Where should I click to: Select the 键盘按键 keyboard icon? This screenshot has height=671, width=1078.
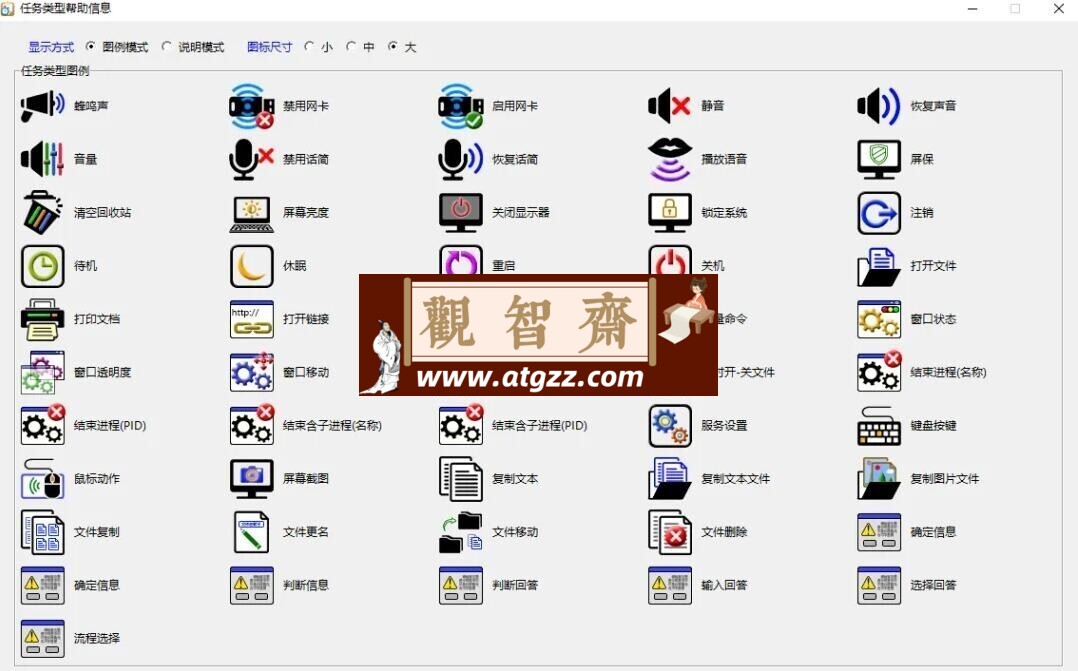pos(879,426)
